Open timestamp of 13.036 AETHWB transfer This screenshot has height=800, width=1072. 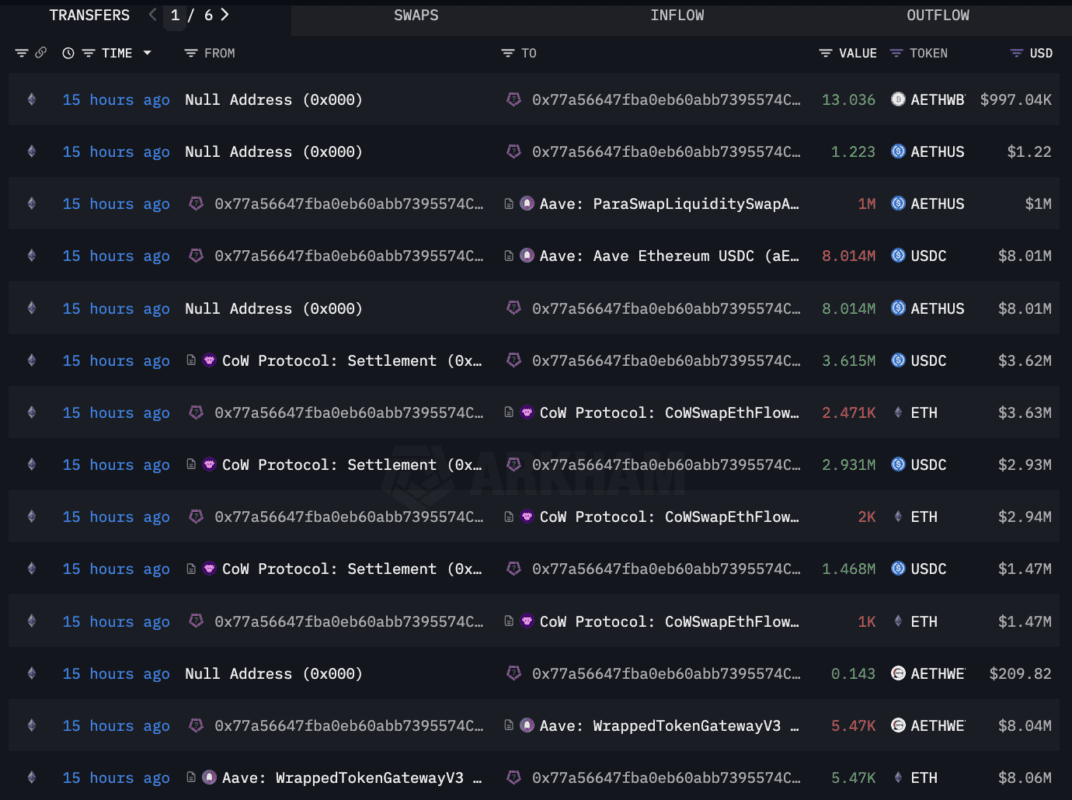[116, 100]
